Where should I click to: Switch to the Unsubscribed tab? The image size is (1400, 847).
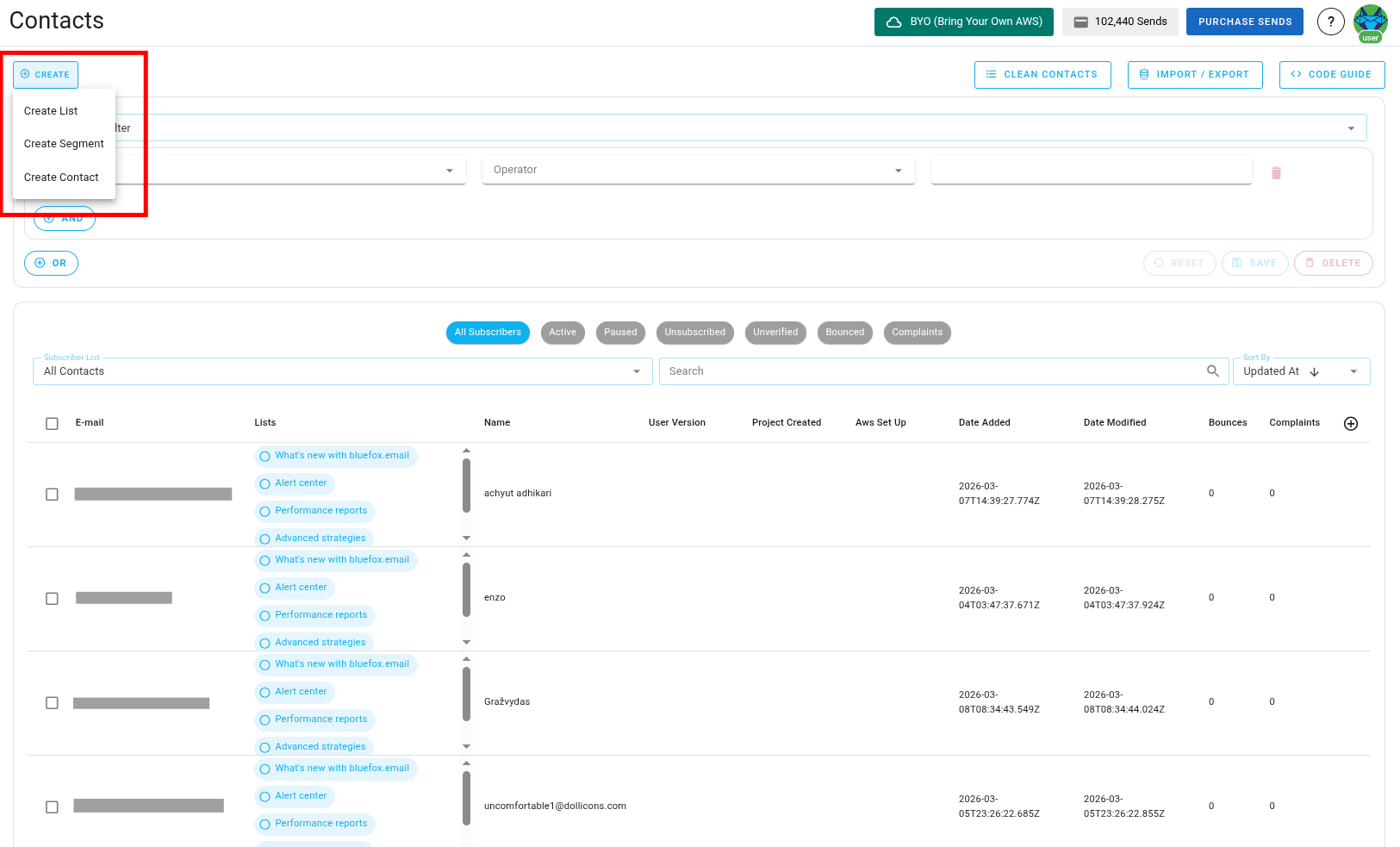coord(694,333)
